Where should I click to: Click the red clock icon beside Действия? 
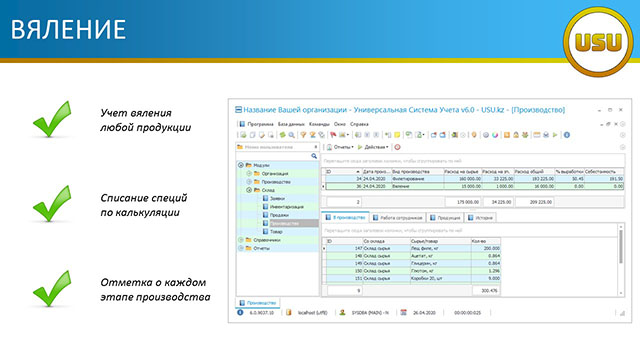click(398, 147)
